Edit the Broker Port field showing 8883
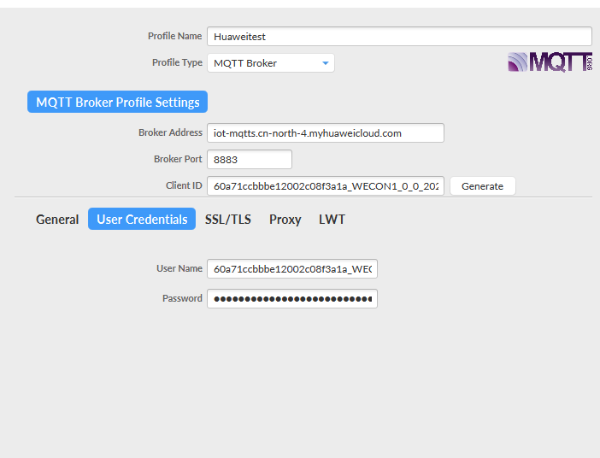This screenshot has width=600, height=458. [x=249, y=159]
